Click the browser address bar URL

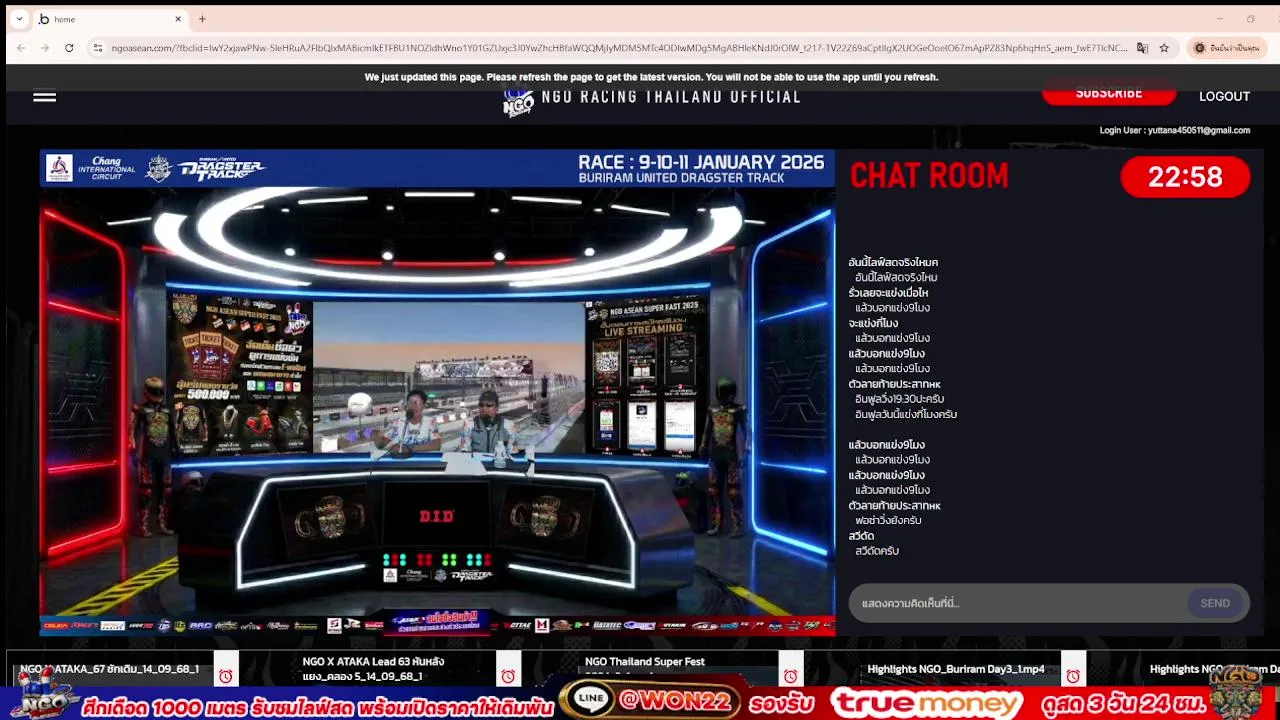[618, 48]
